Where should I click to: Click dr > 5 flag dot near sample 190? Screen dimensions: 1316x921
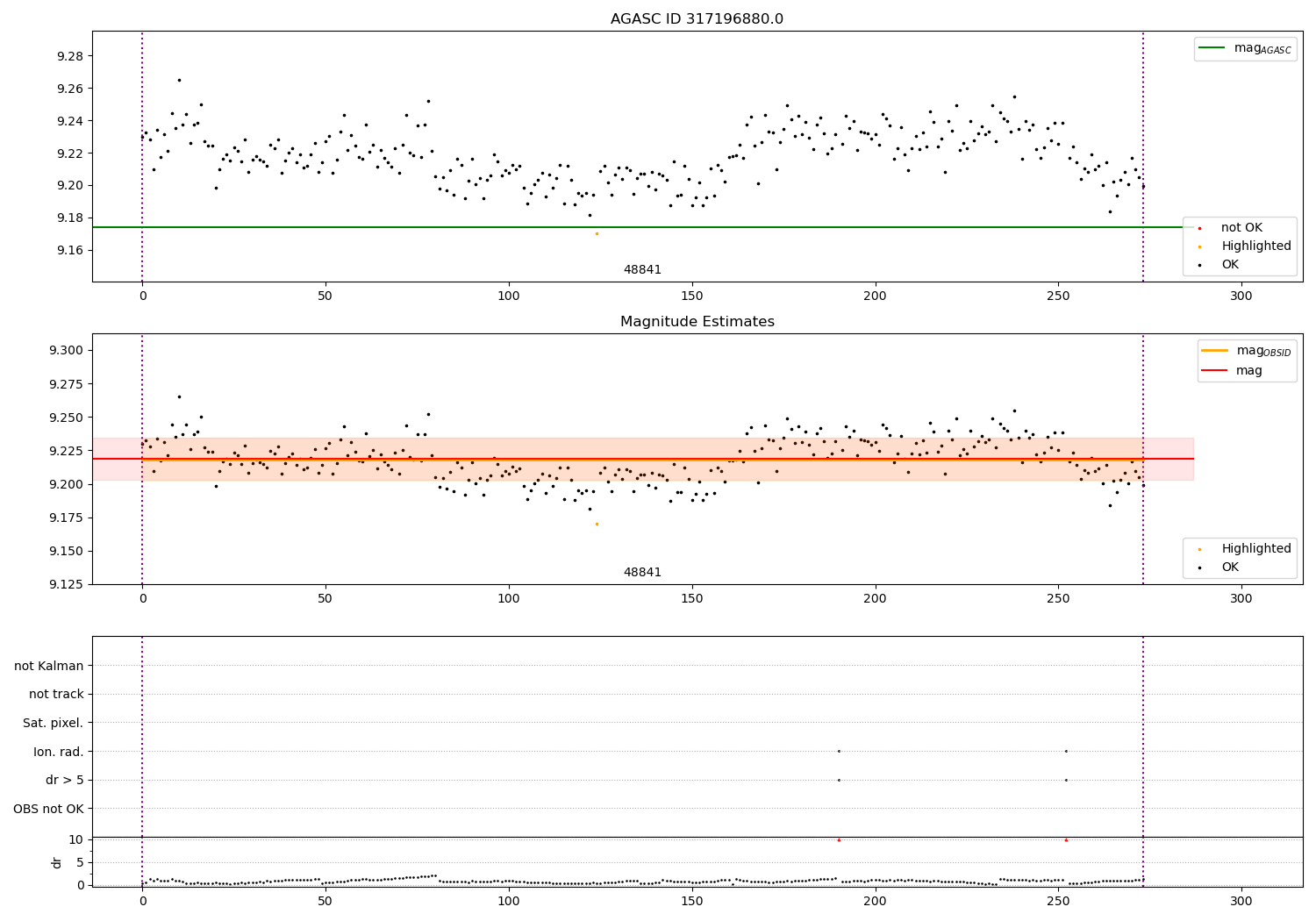(839, 780)
